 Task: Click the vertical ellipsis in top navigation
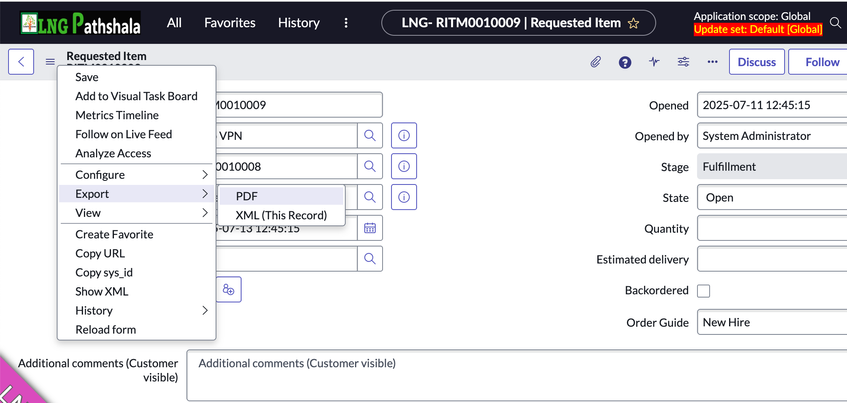pyautogui.click(x=346, y=23)
